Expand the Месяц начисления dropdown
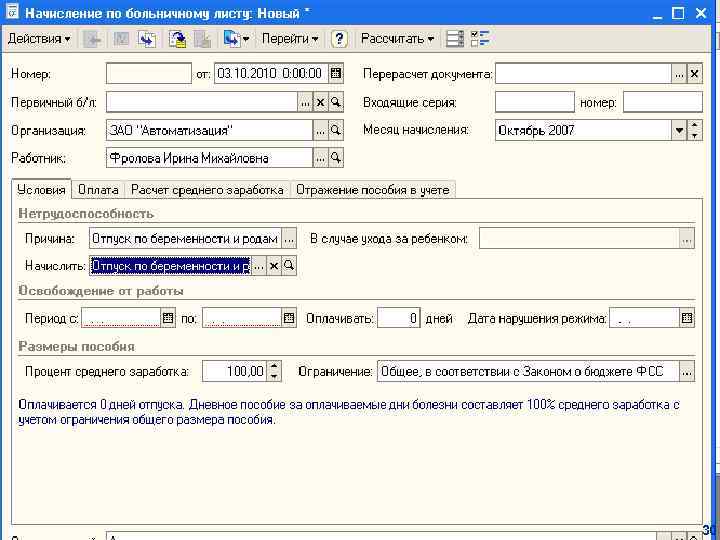 pos(679,131)
